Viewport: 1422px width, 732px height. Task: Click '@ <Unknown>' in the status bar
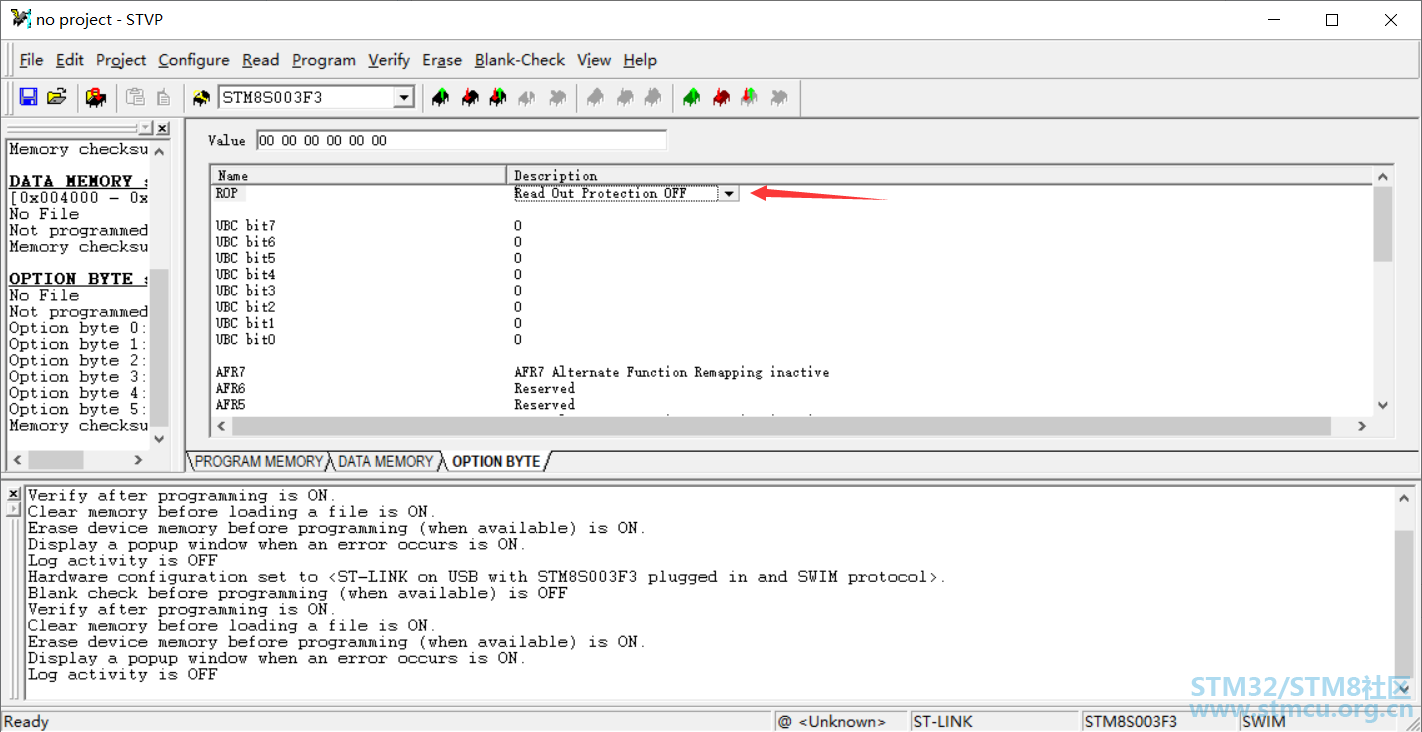831,721
